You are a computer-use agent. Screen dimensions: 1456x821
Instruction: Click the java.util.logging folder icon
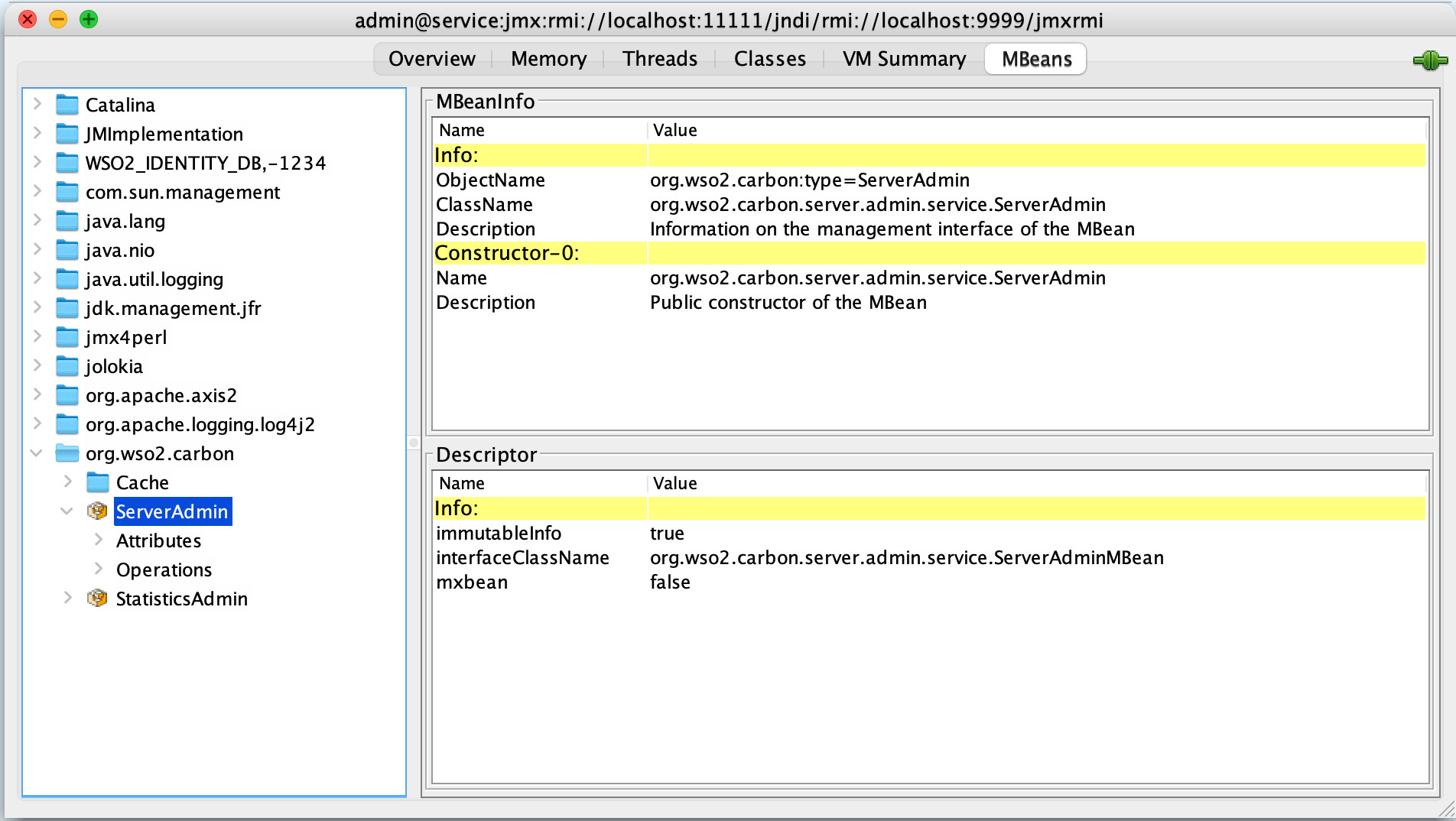(x=67, y=279)
